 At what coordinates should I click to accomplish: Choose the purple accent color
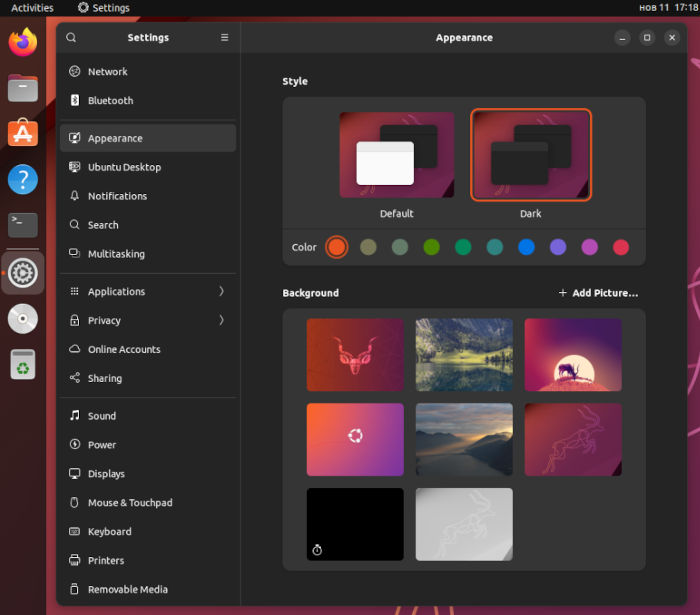click(558, 247)
